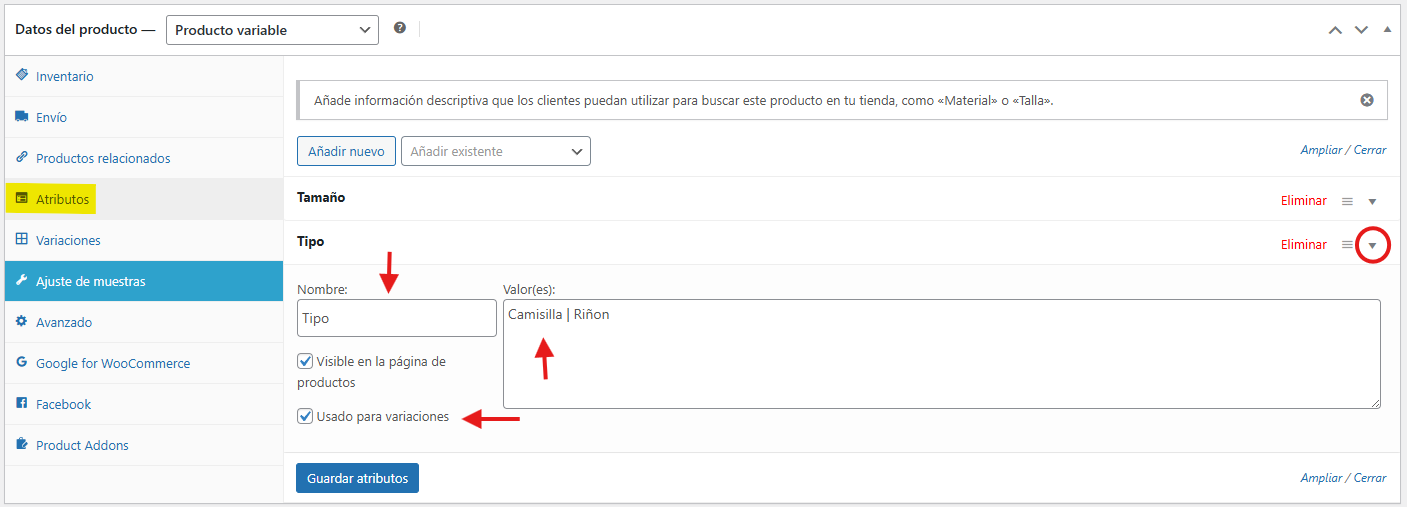Image resolution: width=1407 pixels, height=507 pixels.
Task: Move product data panel up arrow
Action: (1335, 30)
